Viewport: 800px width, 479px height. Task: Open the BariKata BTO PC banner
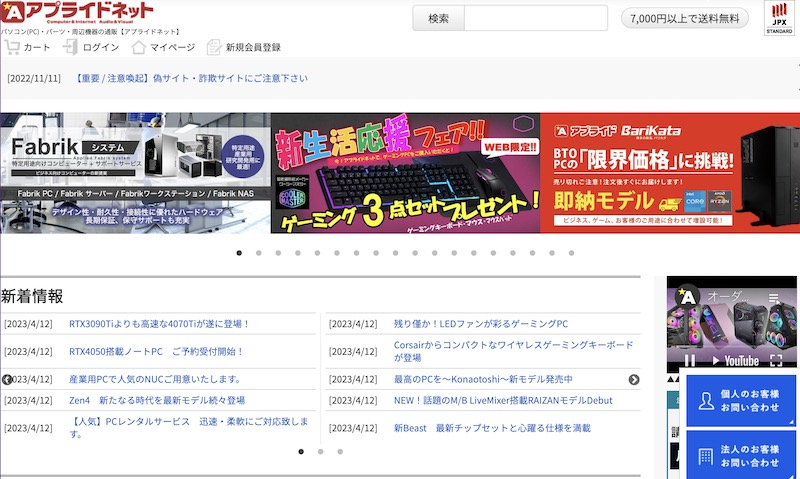click(x=670, y=173)
